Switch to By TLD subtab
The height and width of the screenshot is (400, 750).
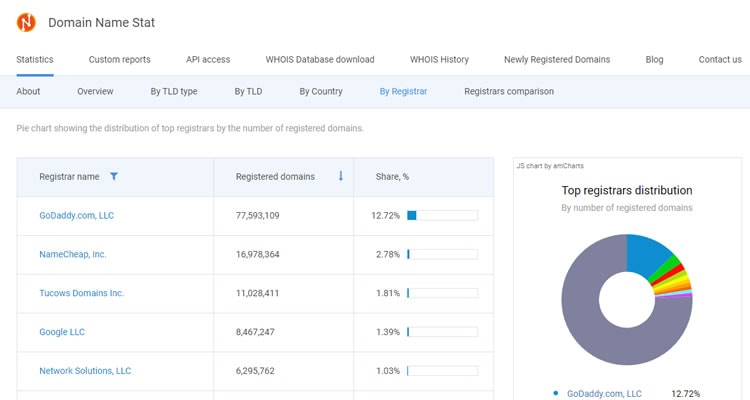tap(248, 91)
